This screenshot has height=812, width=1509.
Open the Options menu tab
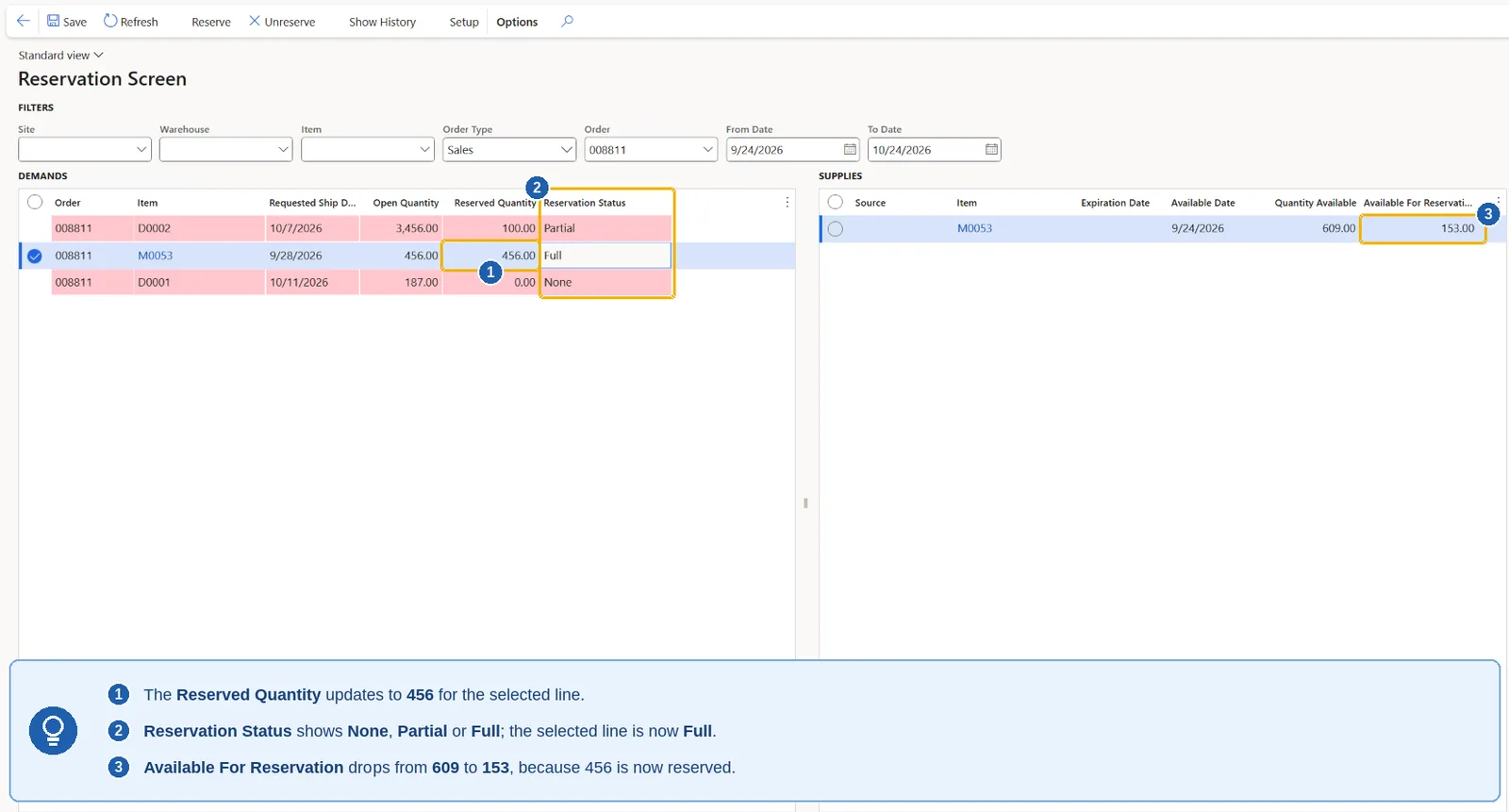(x=517, y=22)
